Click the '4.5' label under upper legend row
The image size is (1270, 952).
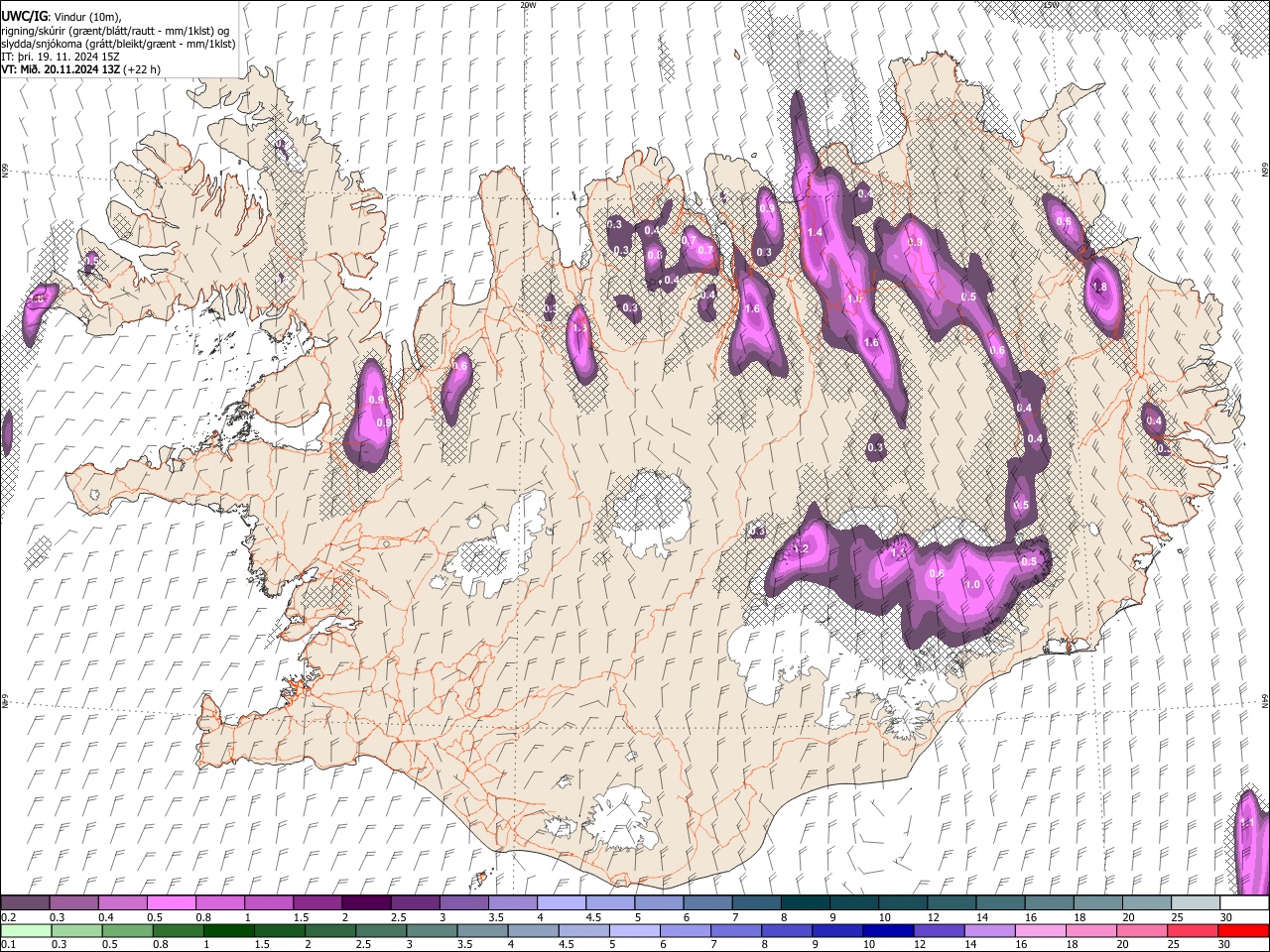click(593, 917)
